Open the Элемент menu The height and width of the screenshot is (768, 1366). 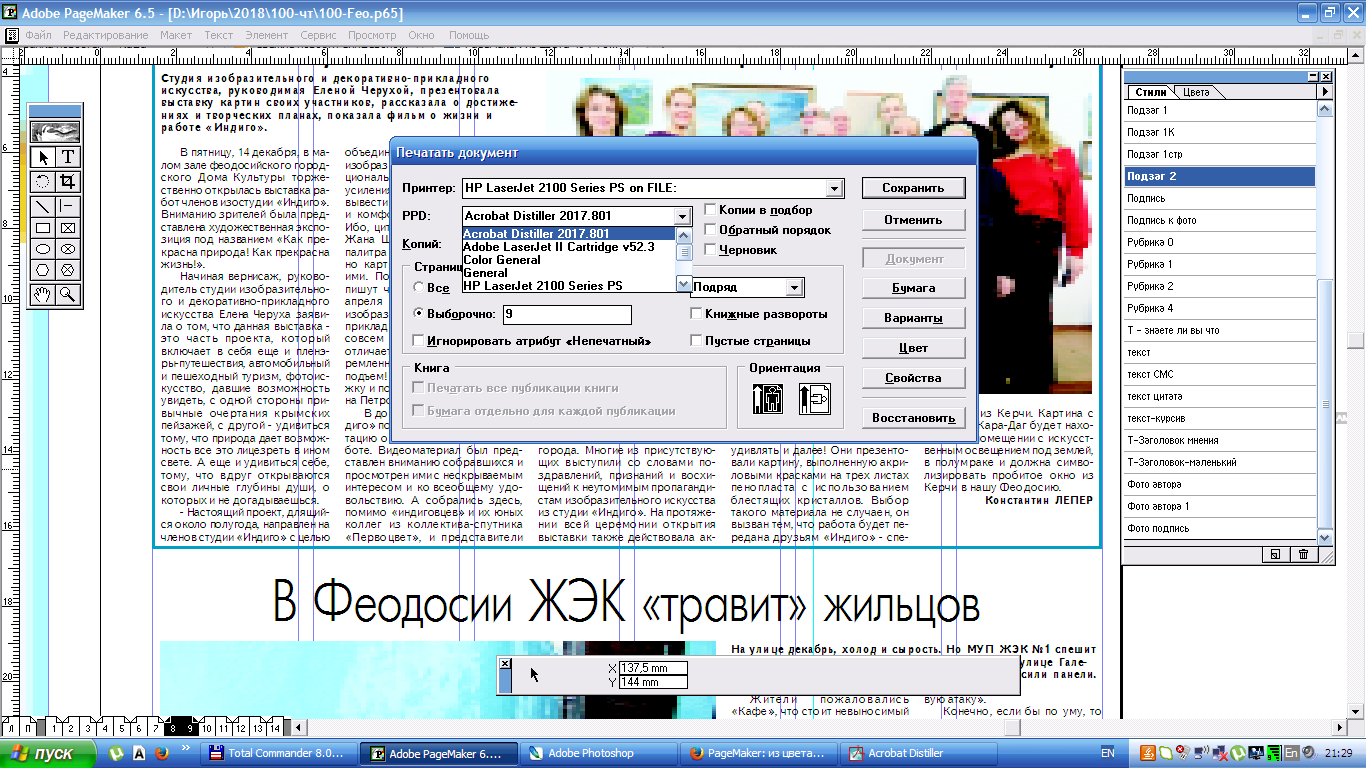266,35
